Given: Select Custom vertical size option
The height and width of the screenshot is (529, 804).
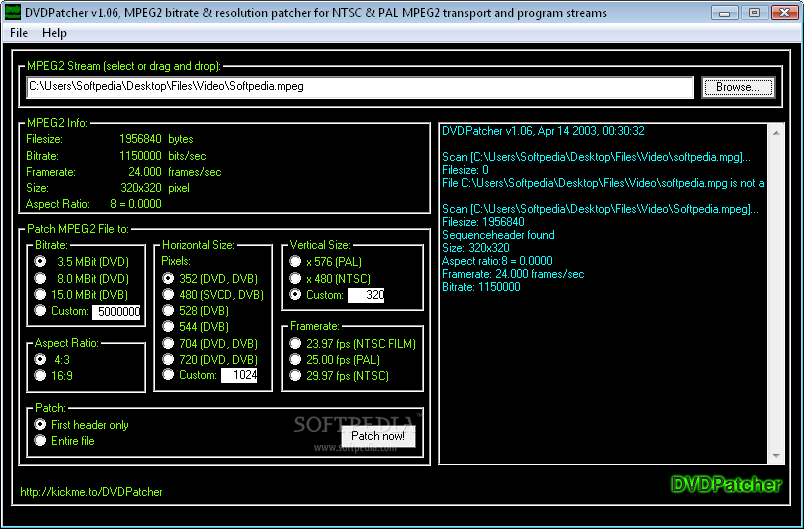Looking at the screenshot, I should click(x=317, y=295).
